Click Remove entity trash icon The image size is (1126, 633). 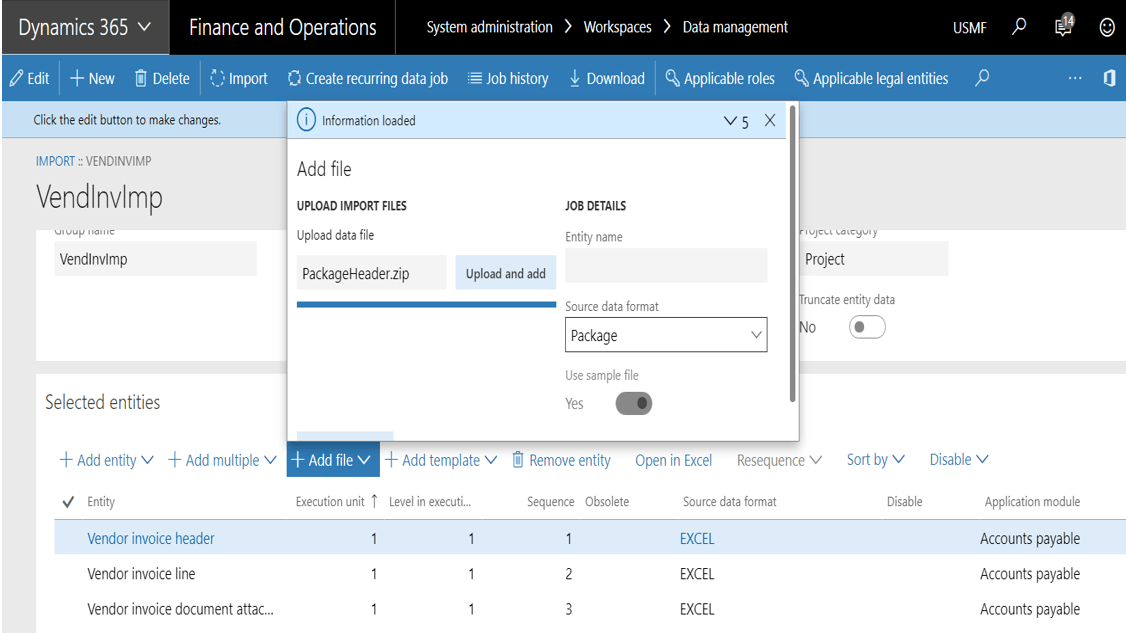click(x=518, y=460)
